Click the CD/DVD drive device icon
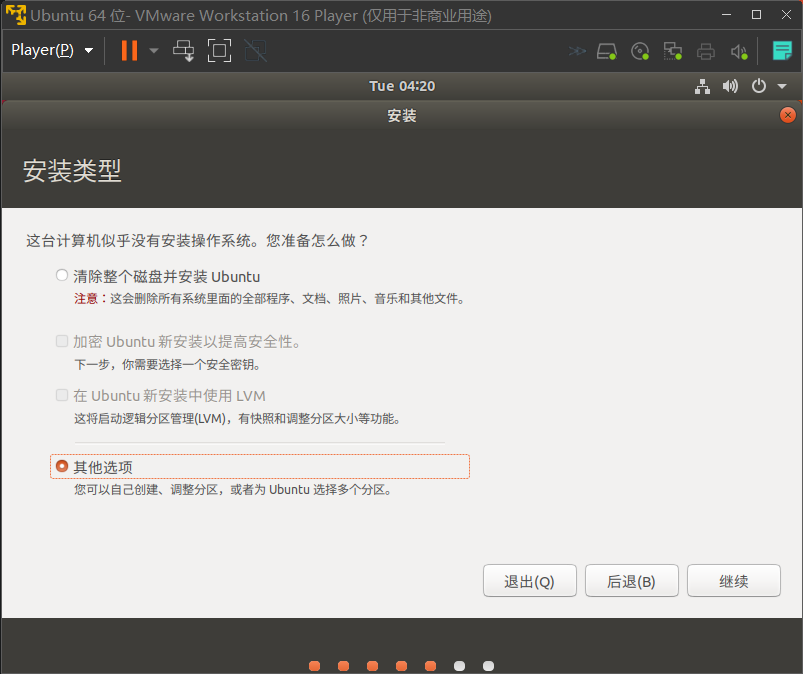803x674 pixels. pos(640,51)
